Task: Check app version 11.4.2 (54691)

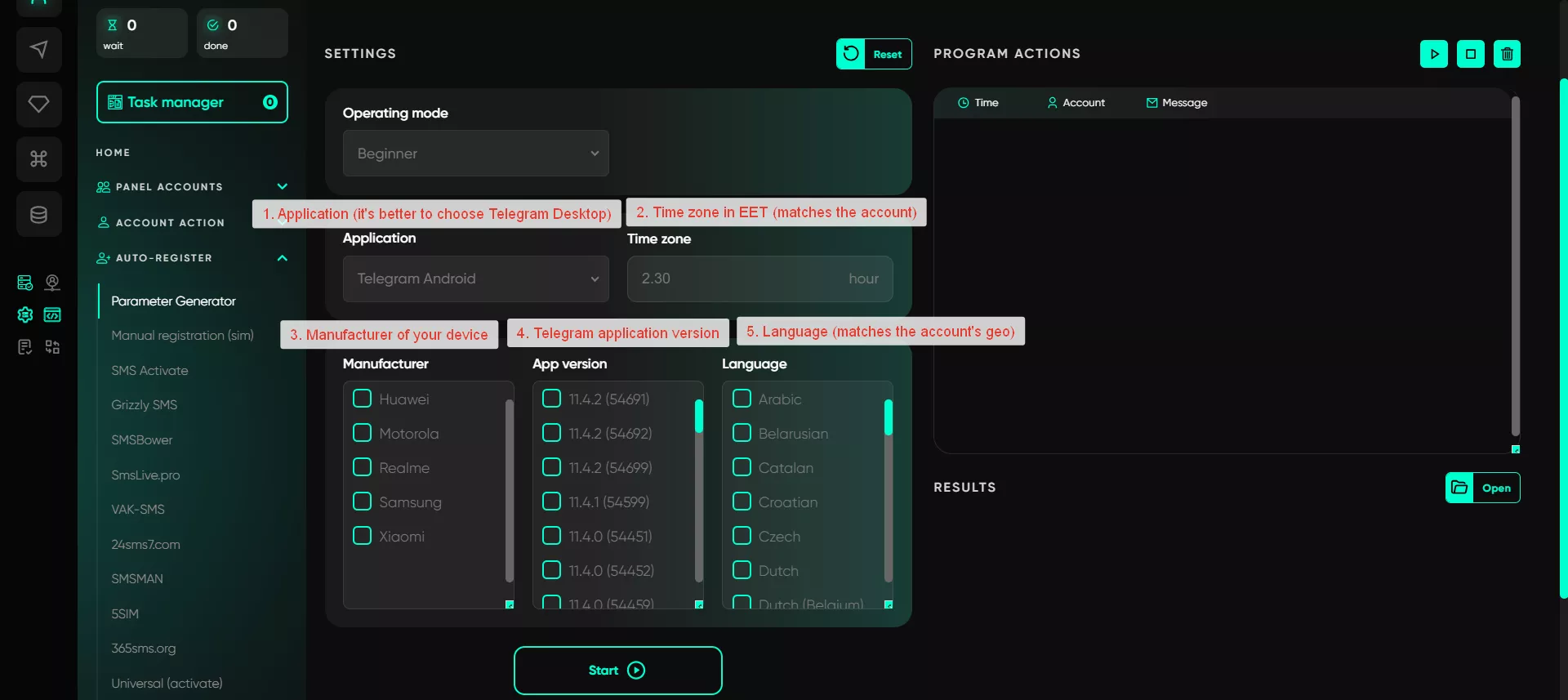Action: point(552,399)
